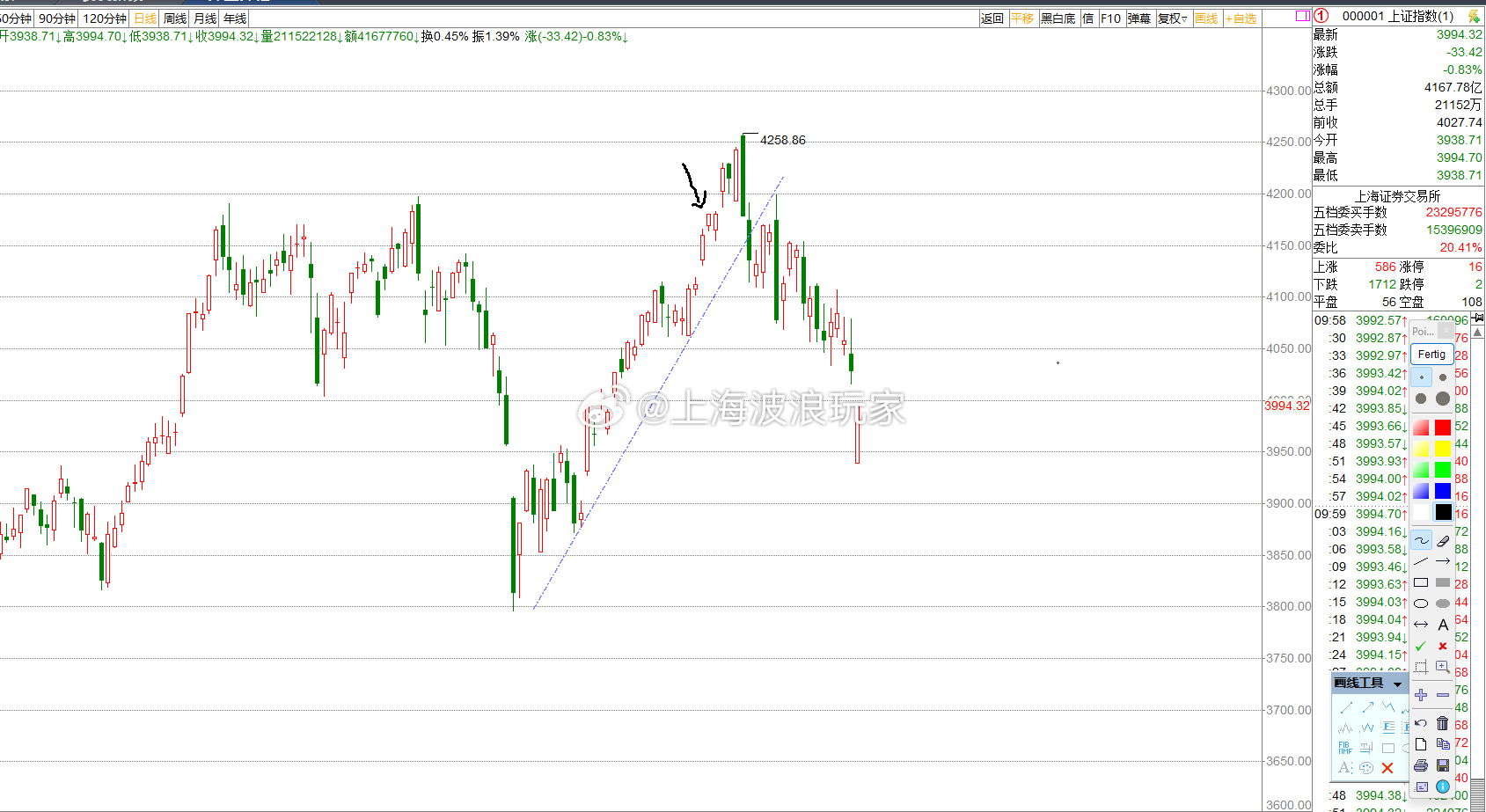Viewport: 1486px width, 812px height.
Task: Click the settings card icon beside info
Action: [x=1421, y=786]
